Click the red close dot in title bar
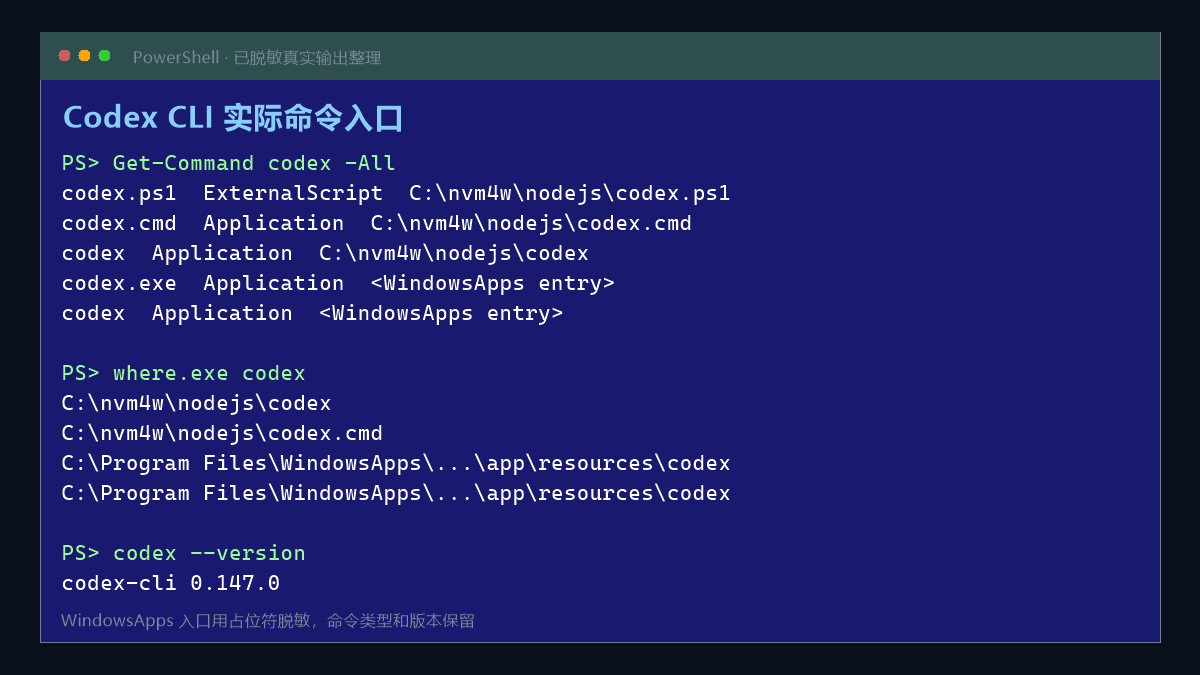This screenshot has height=675, width=1200. [64, 56]
